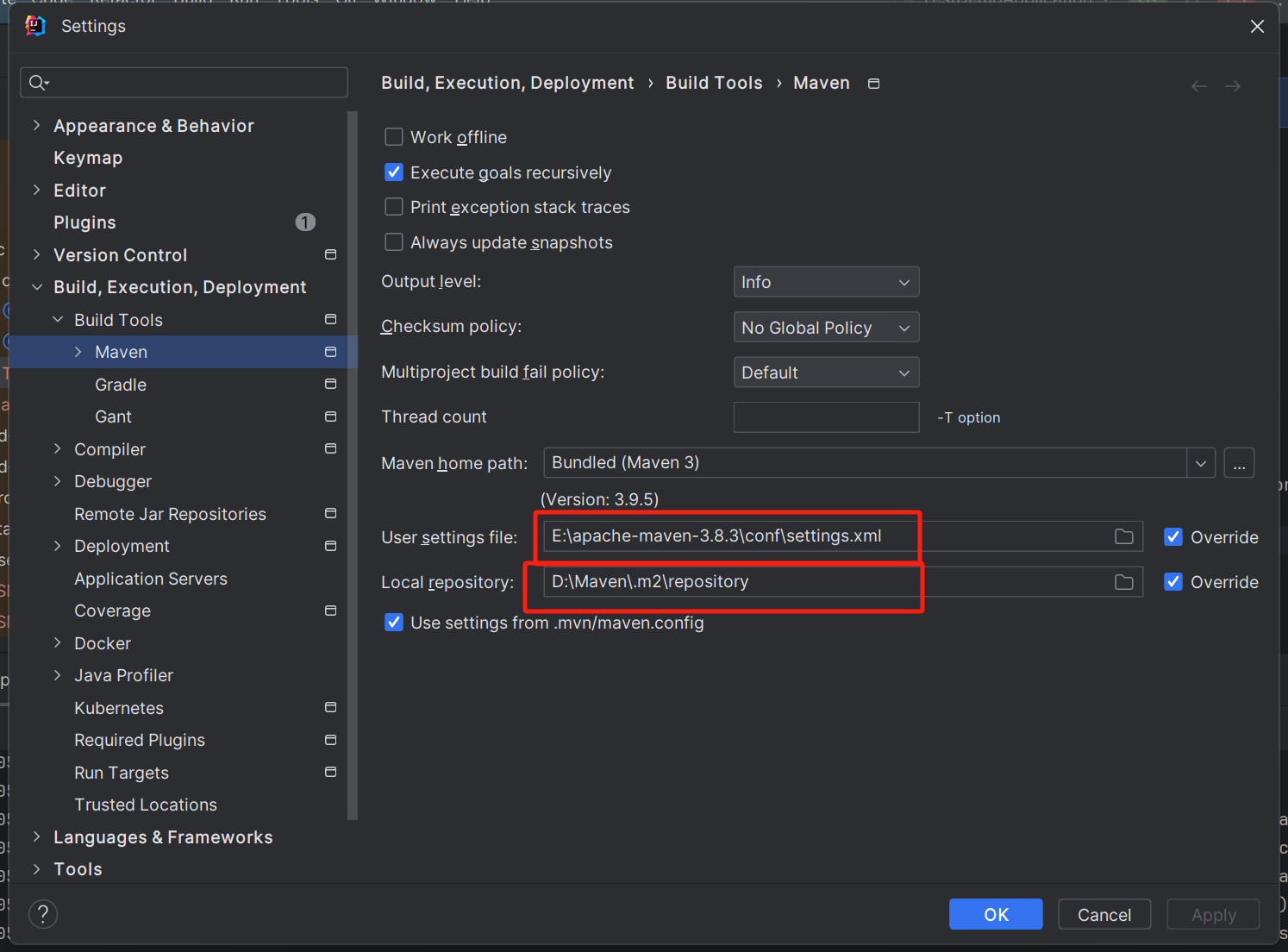Go back using the left arrow
This screenshot has height=952, width=1288.
pos(1198,86)
